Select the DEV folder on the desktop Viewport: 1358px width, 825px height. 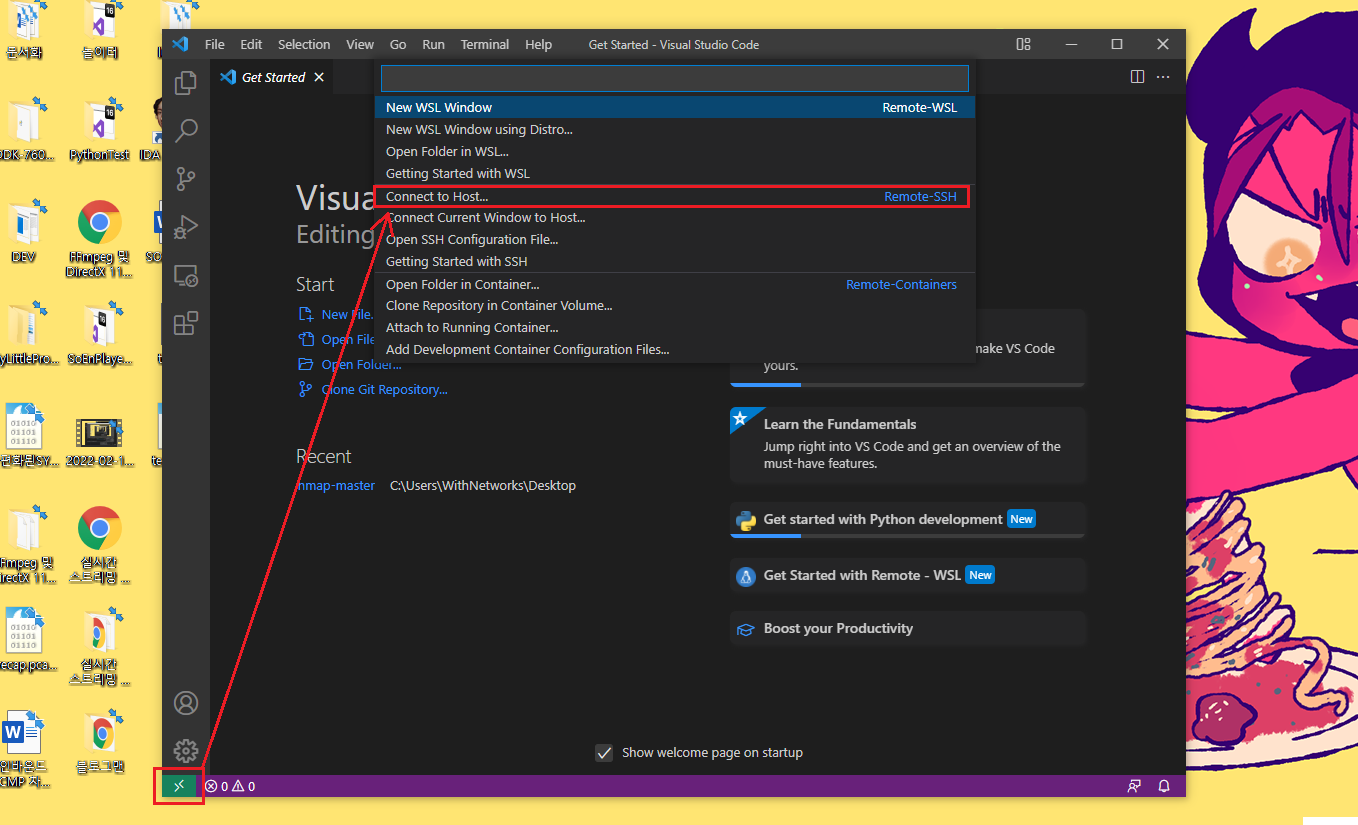pyautogui.click(x=24, y=231)
